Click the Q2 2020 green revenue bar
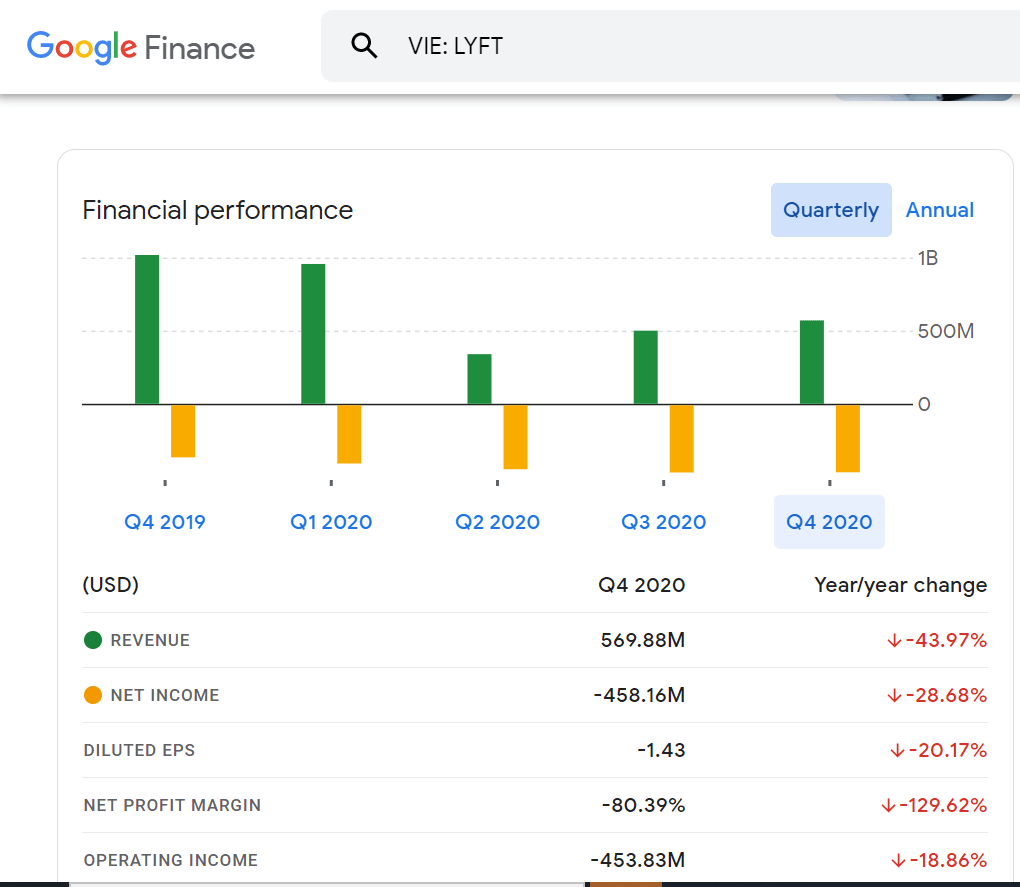This screenshot has height=887, width=1020. (x=479, y=379)
